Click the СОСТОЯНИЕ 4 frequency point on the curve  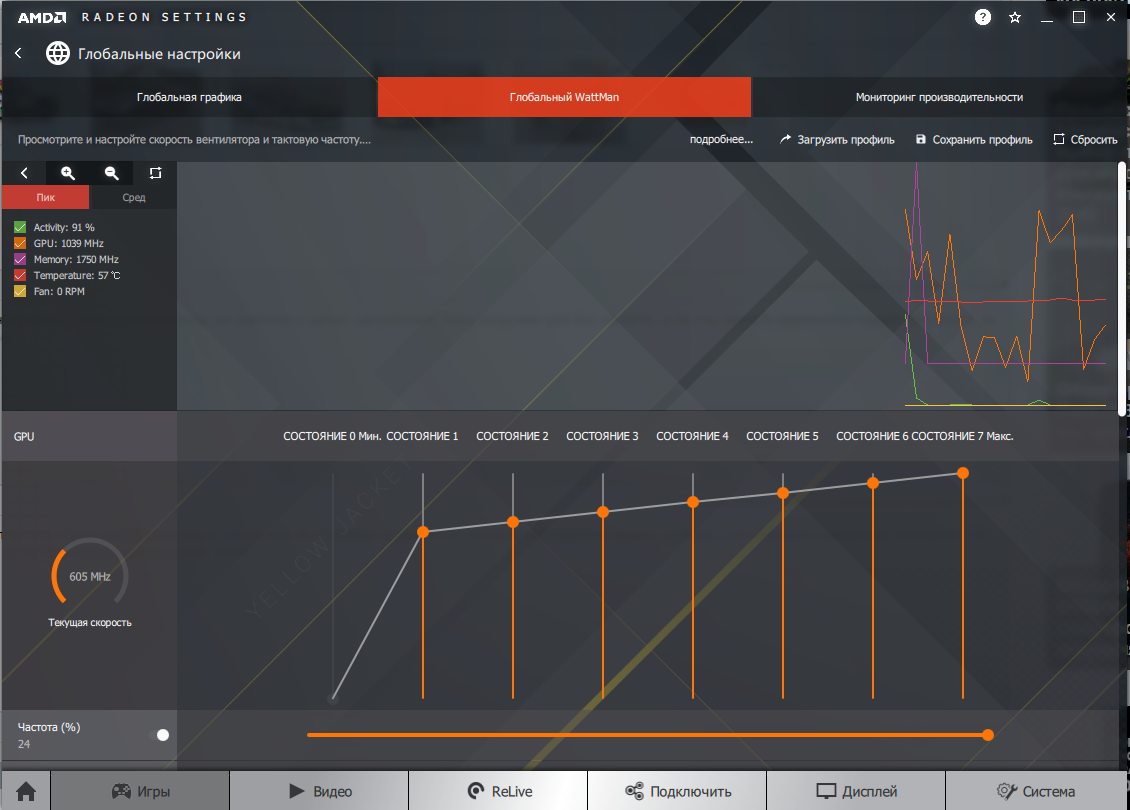693,502
